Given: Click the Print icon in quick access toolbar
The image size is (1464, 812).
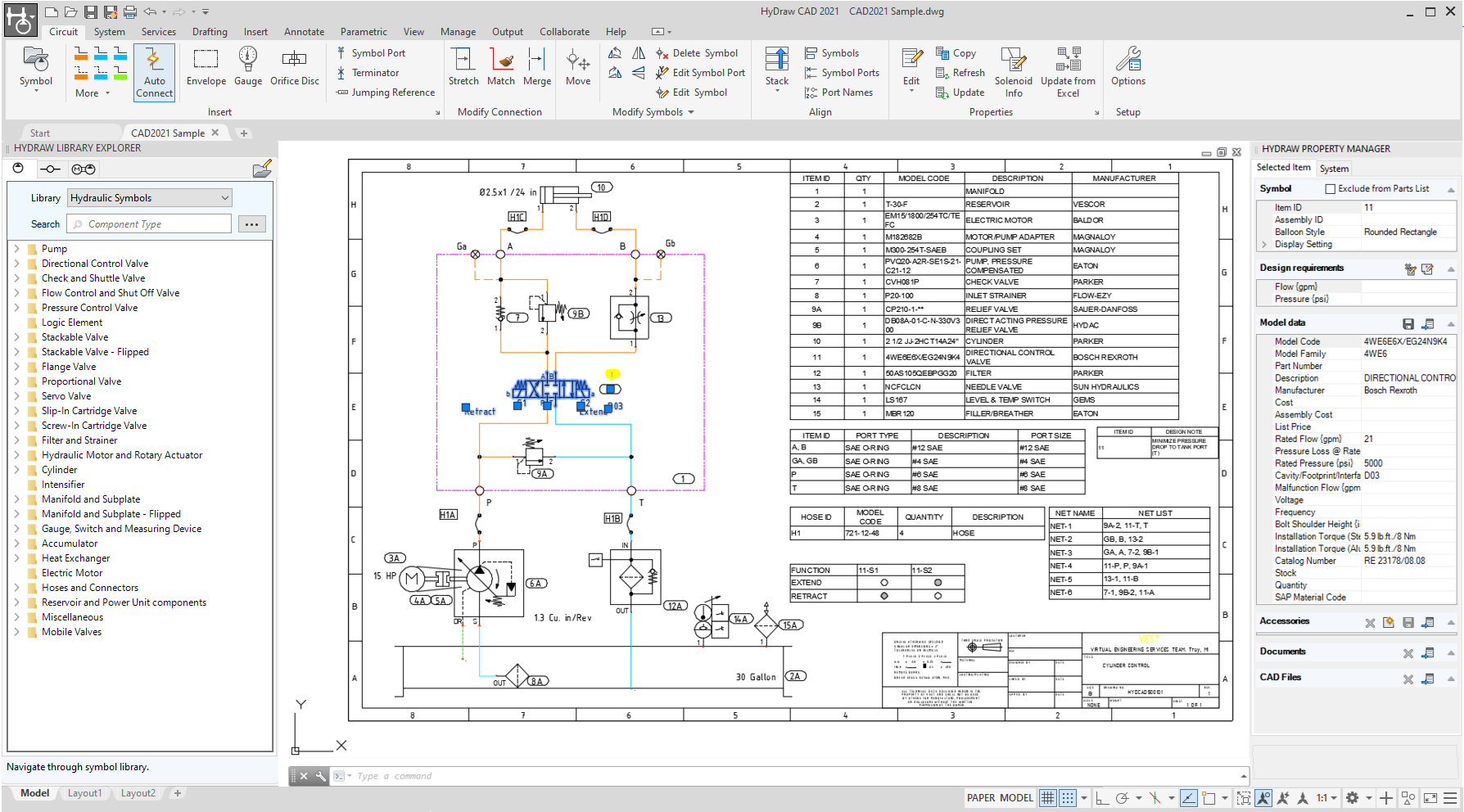Looking at the screenshot, I should tap(130, 11).
